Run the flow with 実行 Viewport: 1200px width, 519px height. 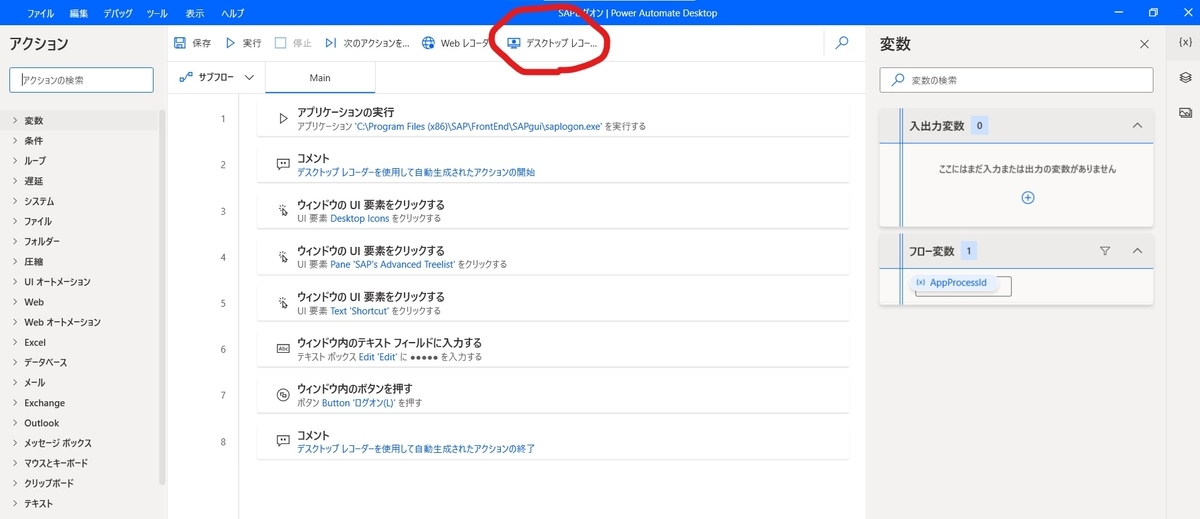tap(243, 43)
